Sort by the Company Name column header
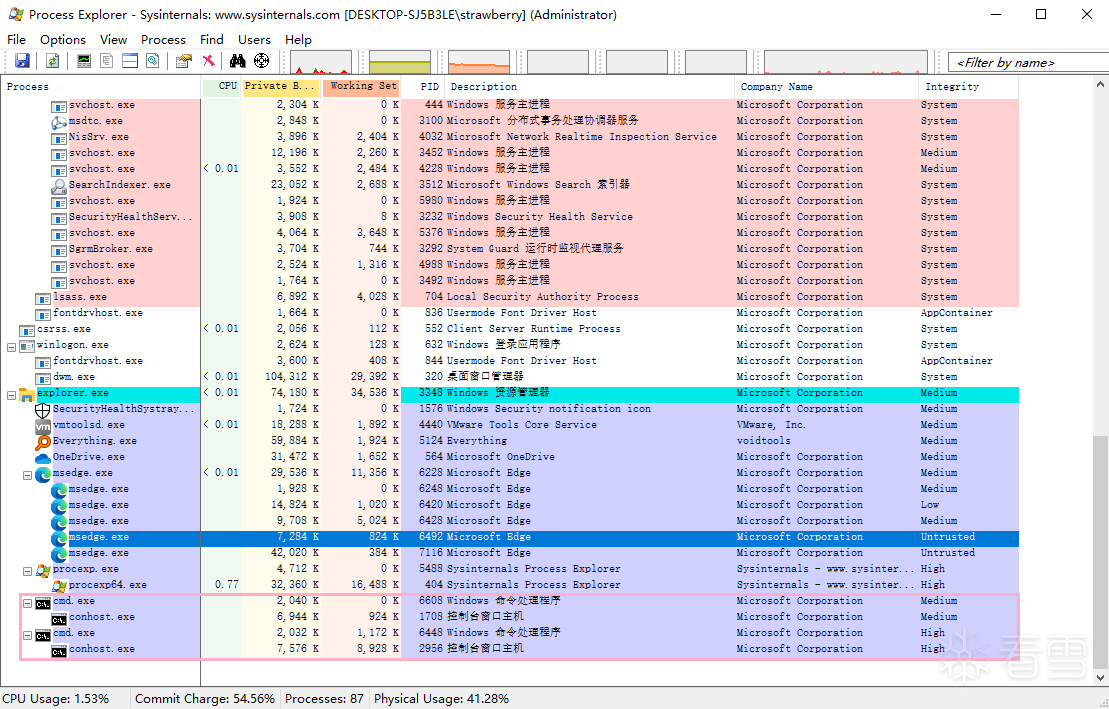The image size is (1109, 709). pos(827,86)
